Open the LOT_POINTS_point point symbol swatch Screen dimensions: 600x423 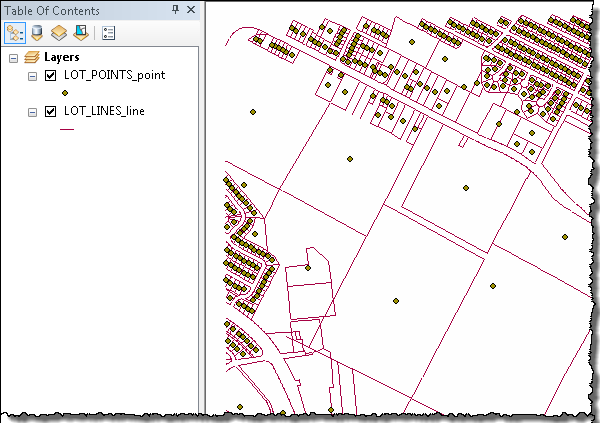tap(66, 92)
